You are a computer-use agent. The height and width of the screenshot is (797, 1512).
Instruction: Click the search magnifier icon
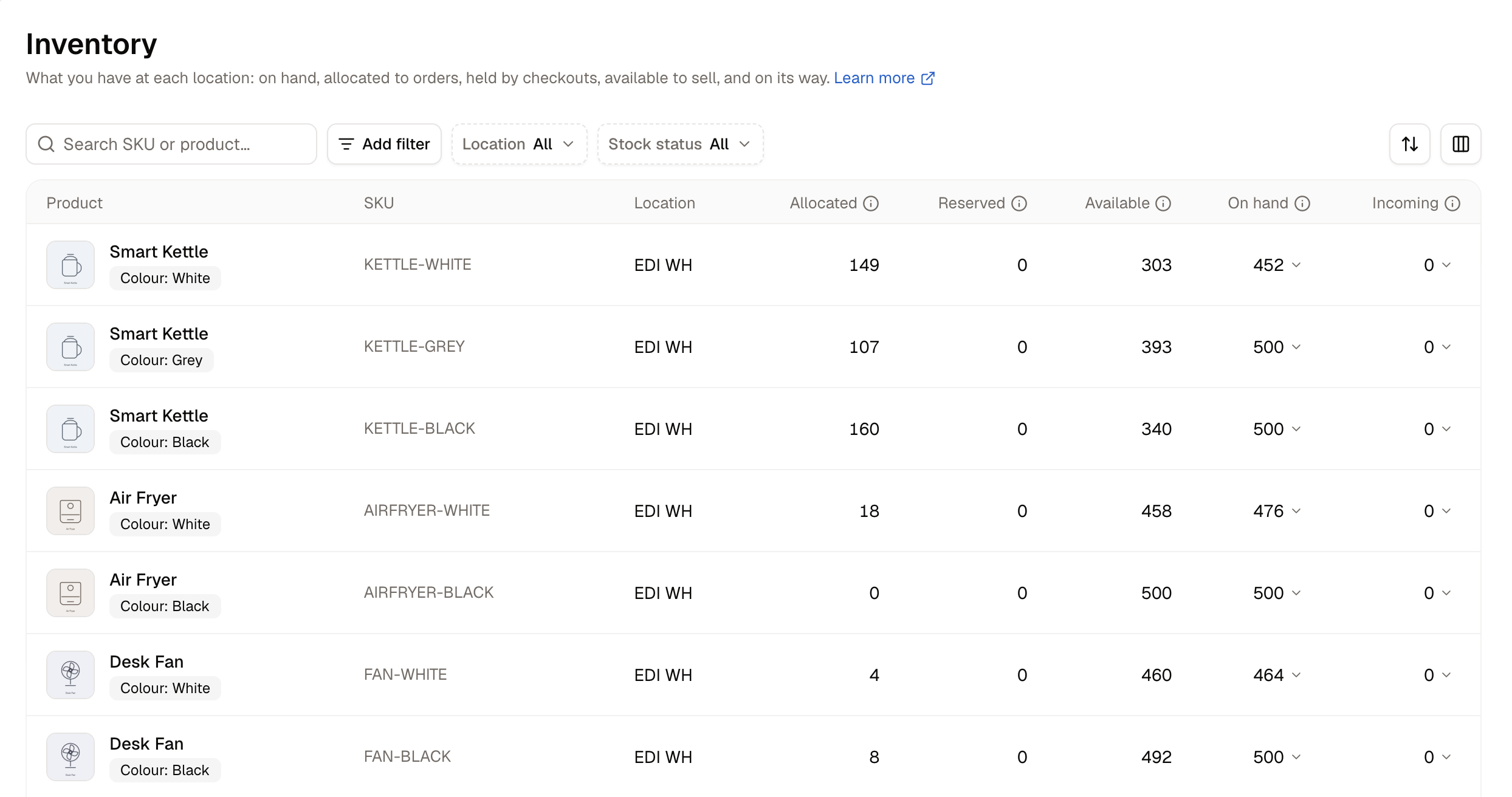click(x=46, y=144)
